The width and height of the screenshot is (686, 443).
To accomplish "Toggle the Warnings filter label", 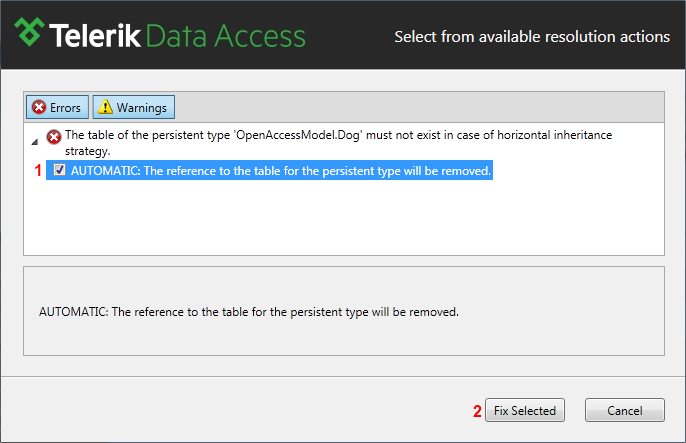I will pyautogui.click(x=141, y=108).
